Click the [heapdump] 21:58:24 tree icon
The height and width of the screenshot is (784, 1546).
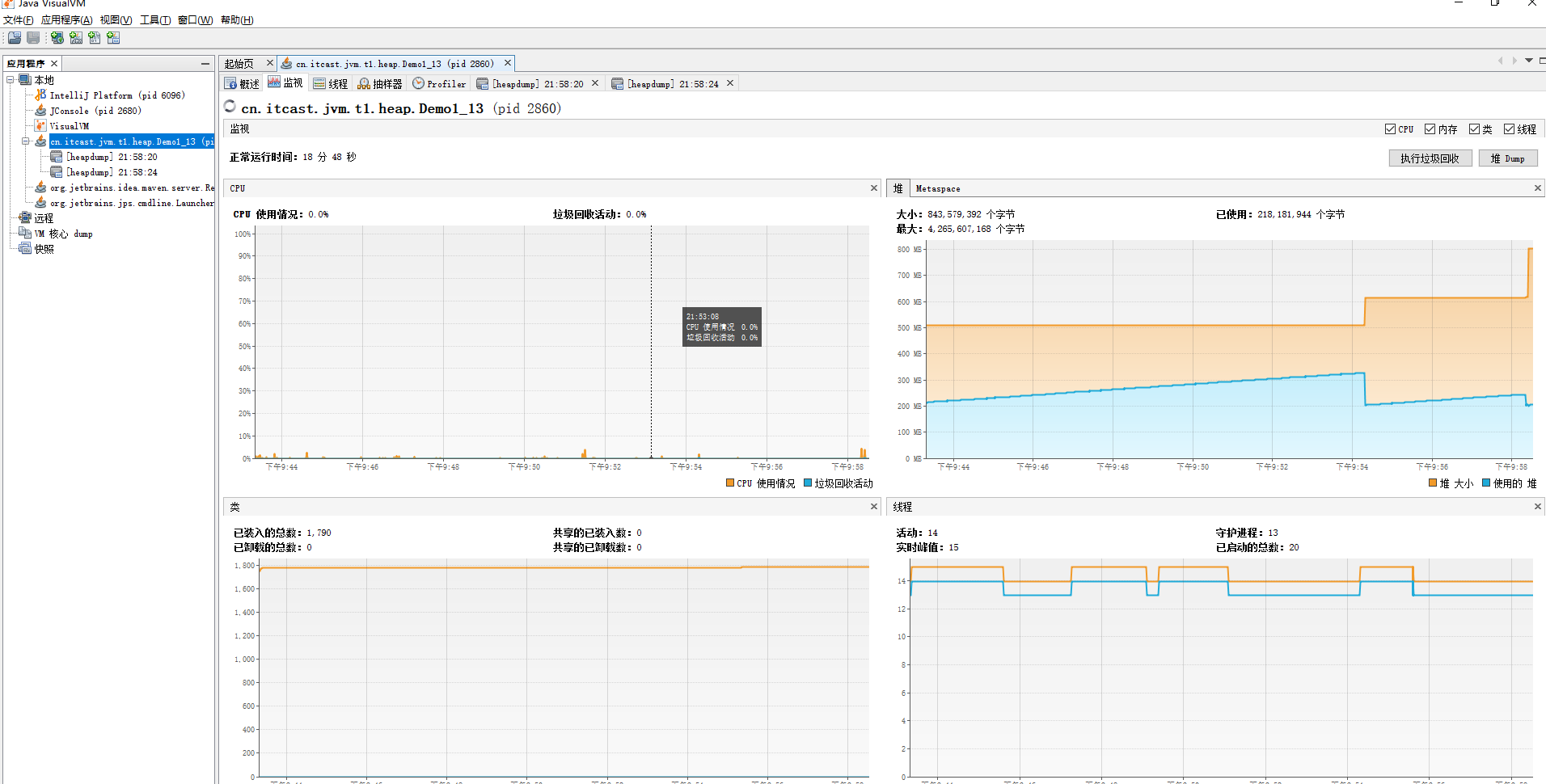pyautogui.click(x=57, y=172)
